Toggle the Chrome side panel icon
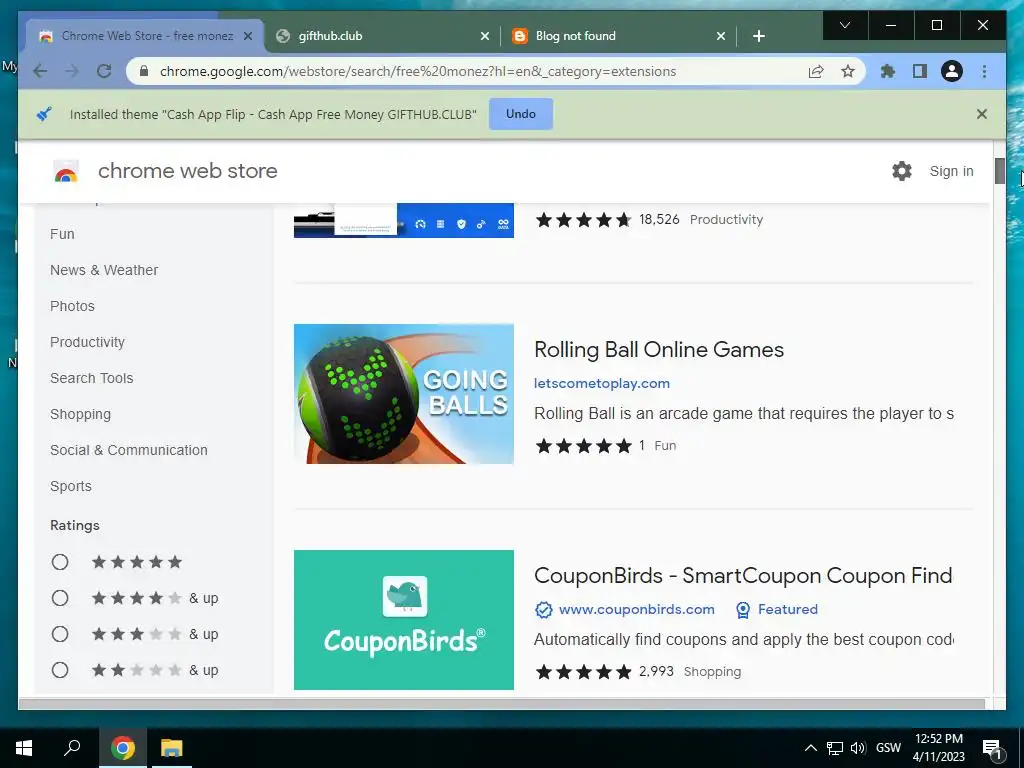The width and height of the screenshot is (1024, 768). click(x=920, y=71)
